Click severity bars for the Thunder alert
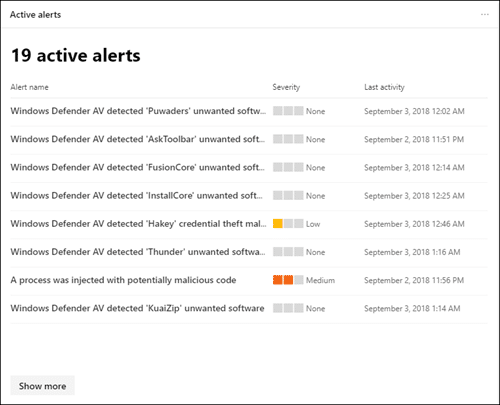 pos(288,252)
